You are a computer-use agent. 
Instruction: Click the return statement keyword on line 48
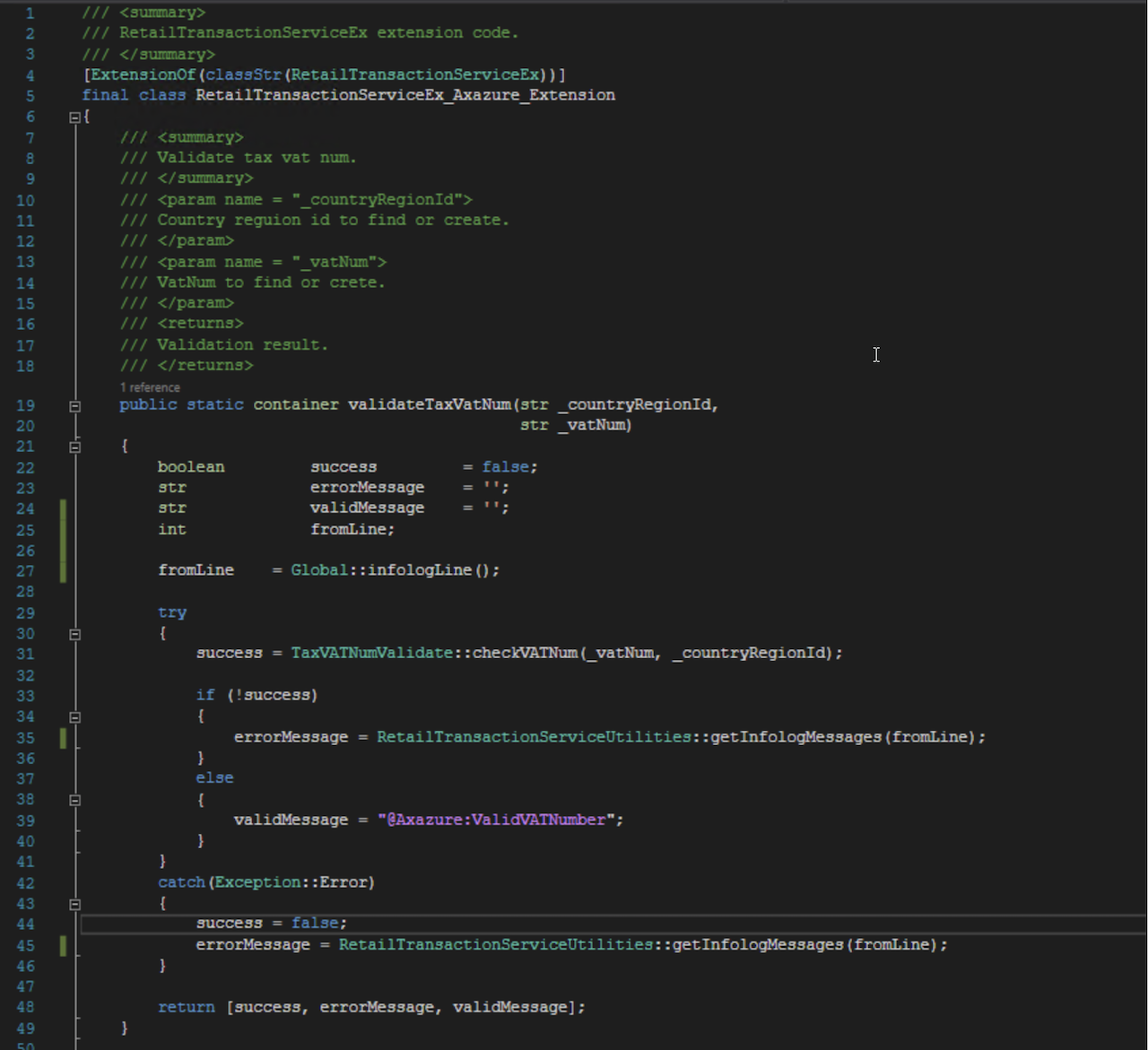187,1007
